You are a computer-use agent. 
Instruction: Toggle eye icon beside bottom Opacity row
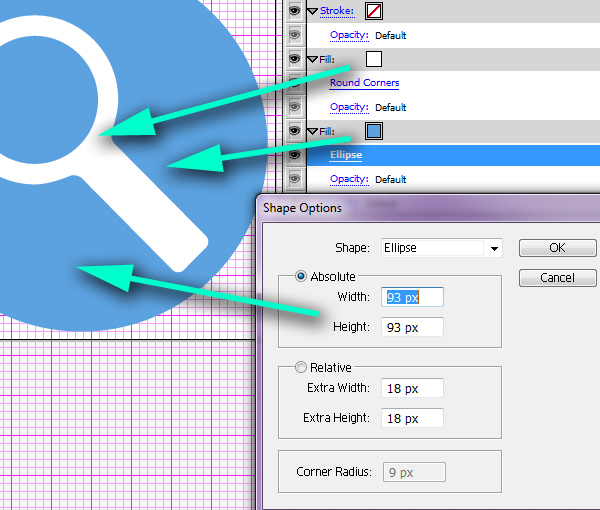coord(294,179)
